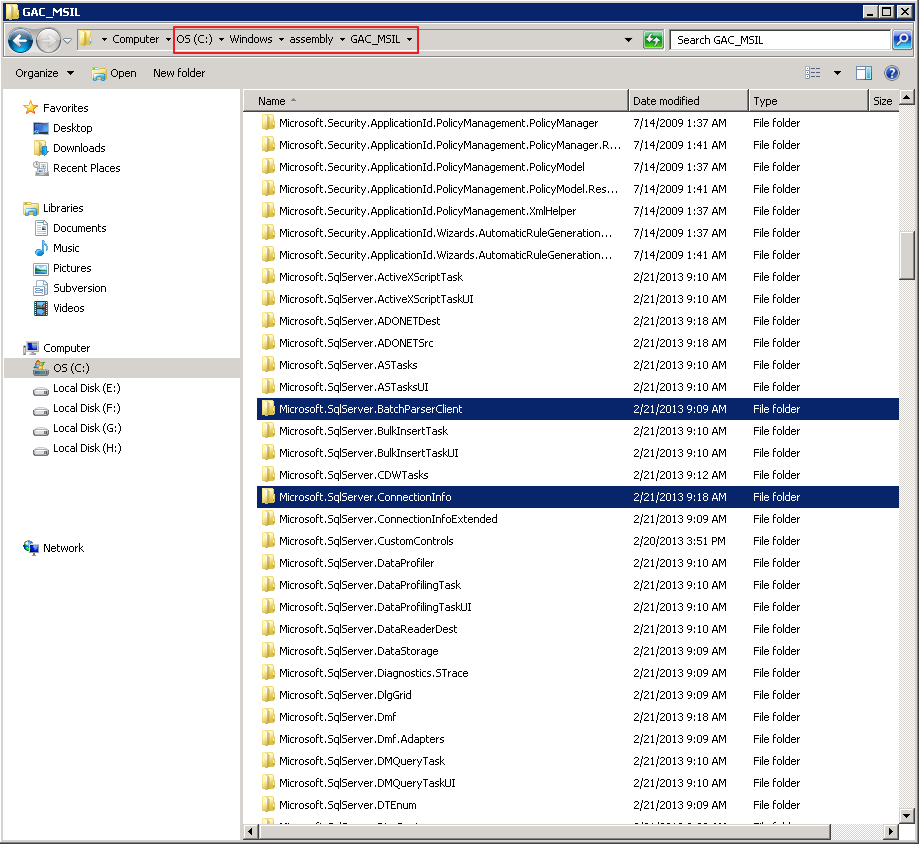Screen dimensions: 919x844
Task: Click the Computer breadcrumb segment
Action: (135, 39)
